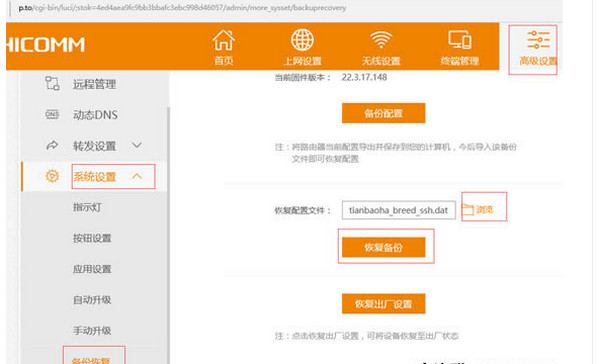Open the 首页 home icon
This screenshot has height=364, width=600.
coord(223,40)
